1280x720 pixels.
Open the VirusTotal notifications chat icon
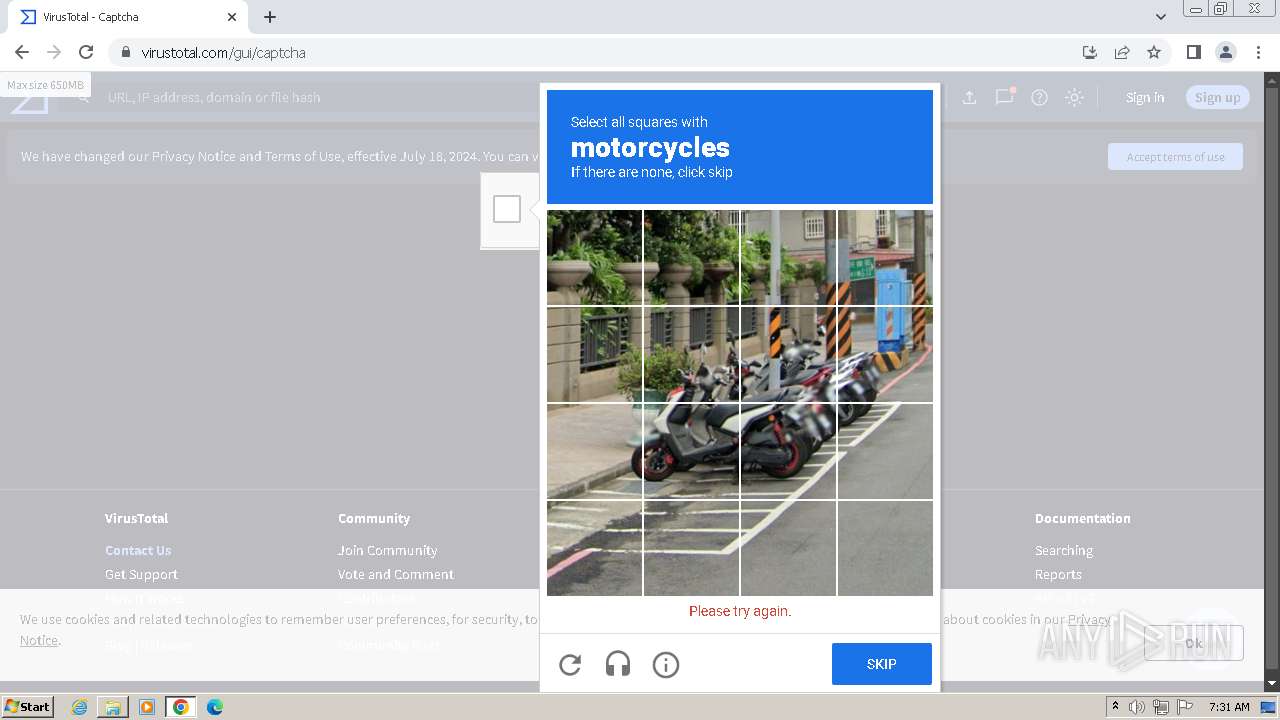click(x=1004, y=96)
